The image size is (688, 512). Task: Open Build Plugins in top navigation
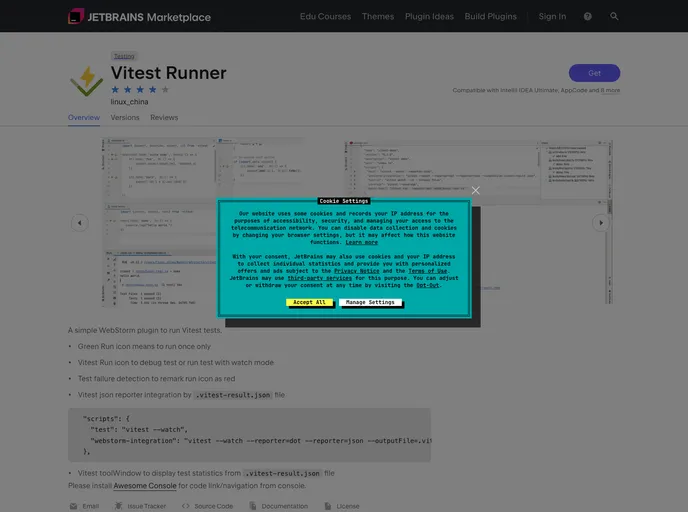tap(491, 17)
